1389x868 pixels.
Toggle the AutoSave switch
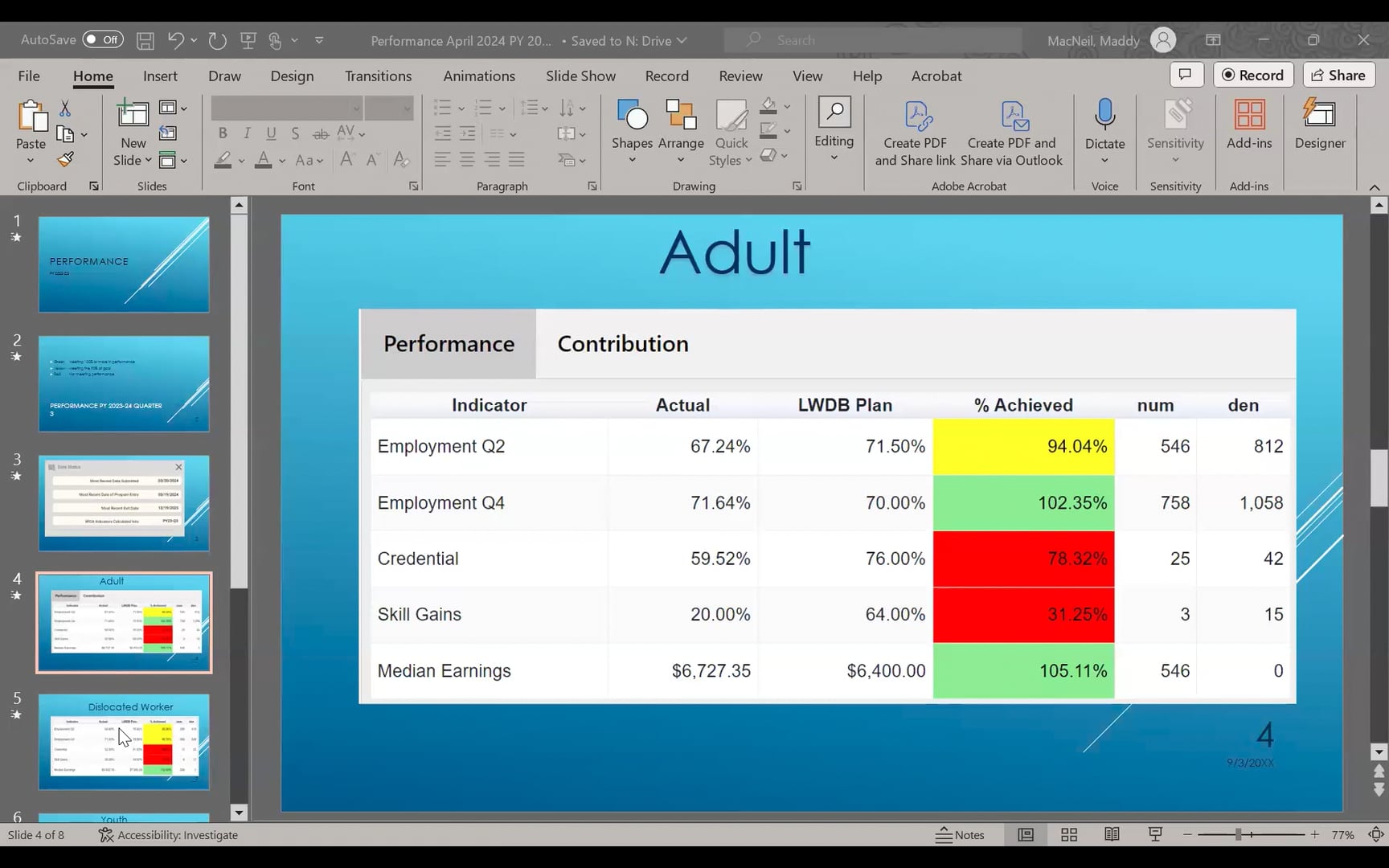(x=103, y=39)
